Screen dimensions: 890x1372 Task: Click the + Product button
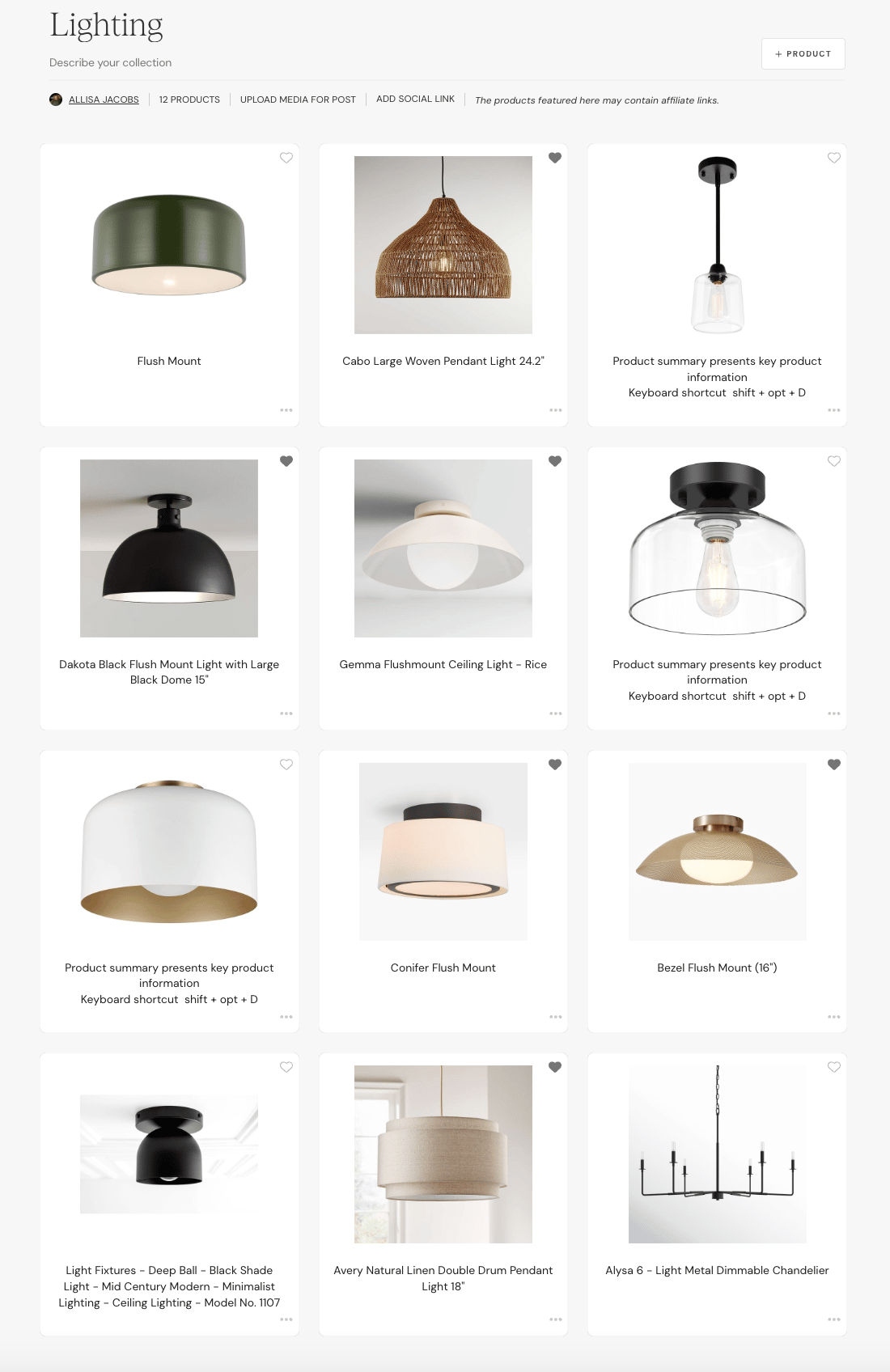click(803, 53)
